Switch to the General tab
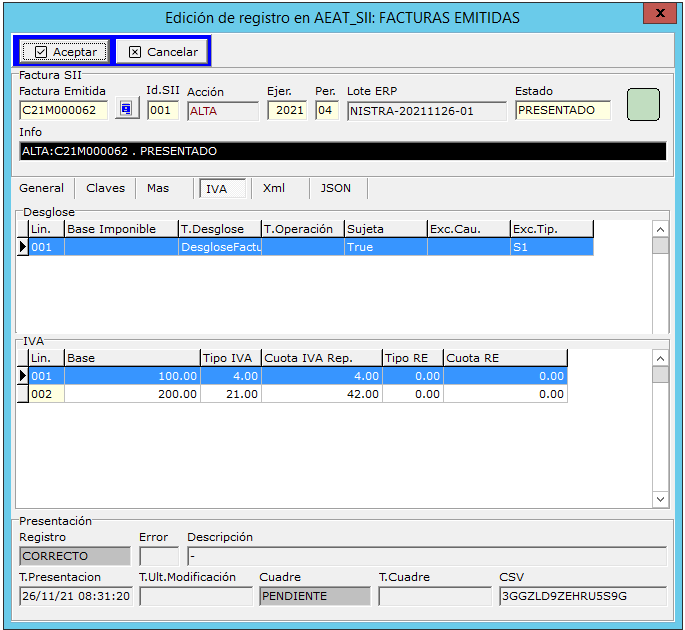This screenshot has width=685, height=630. [42, 188]
